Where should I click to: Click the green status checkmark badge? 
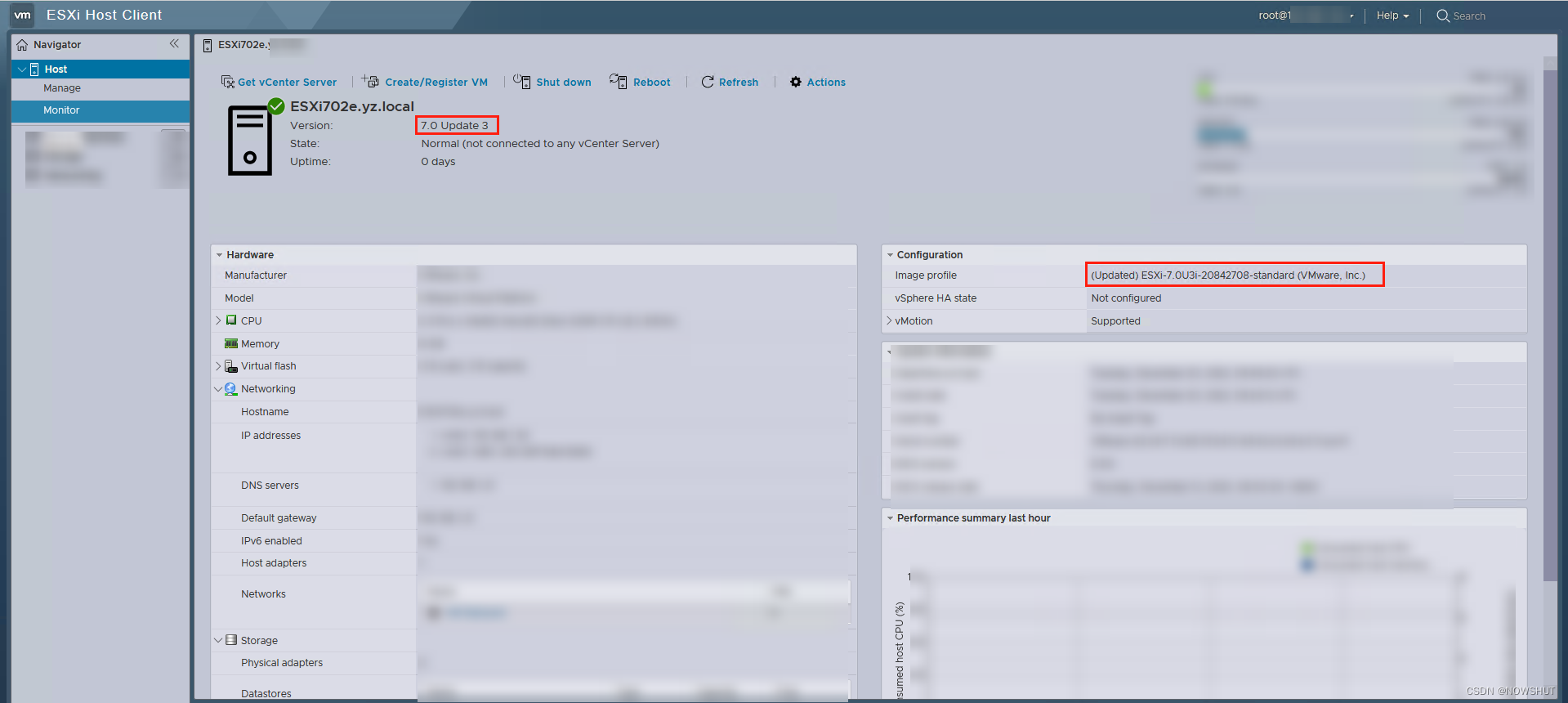pyautogui.click(x=276, y=105)
